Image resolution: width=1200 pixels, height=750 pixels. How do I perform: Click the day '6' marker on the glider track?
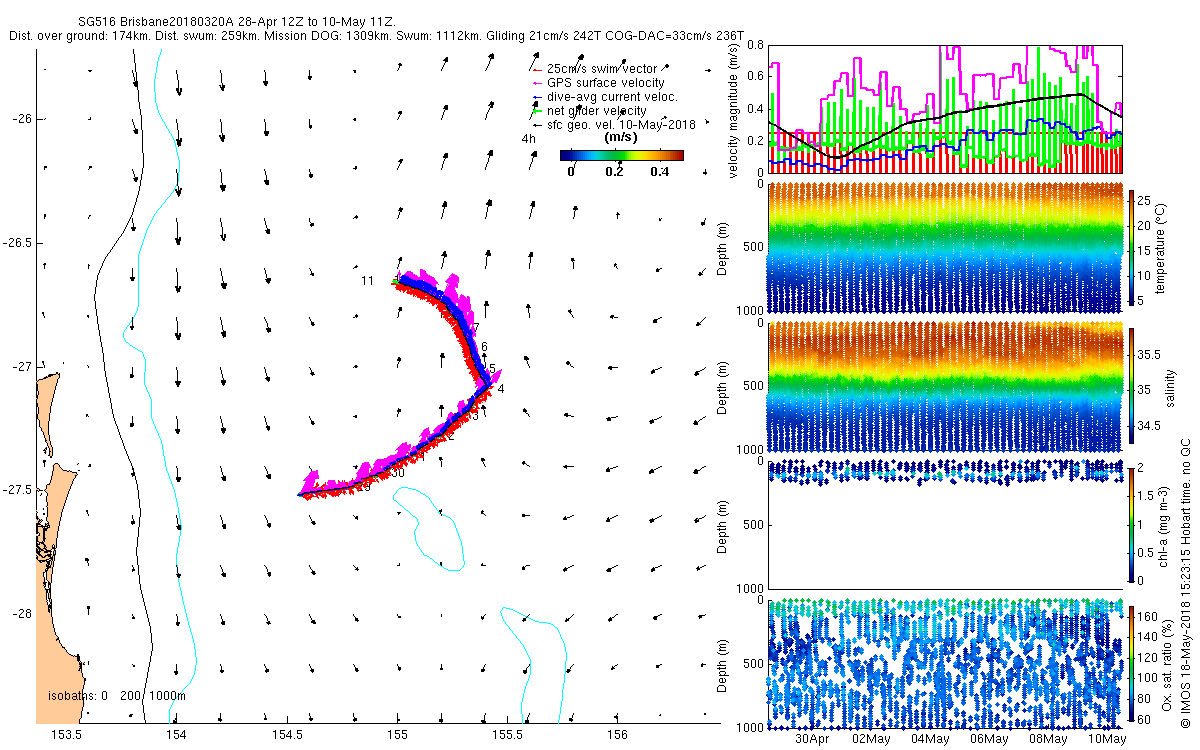(484, 347)
